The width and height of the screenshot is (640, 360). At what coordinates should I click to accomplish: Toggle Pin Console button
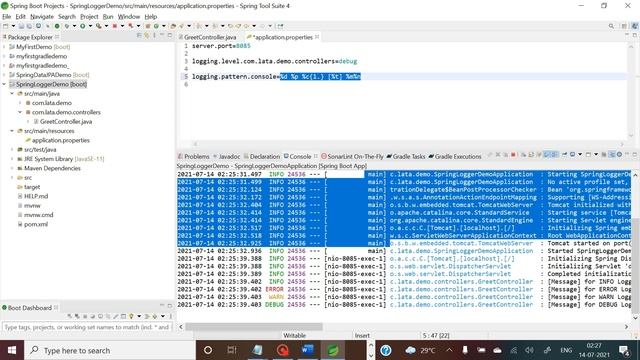point(564,155)
